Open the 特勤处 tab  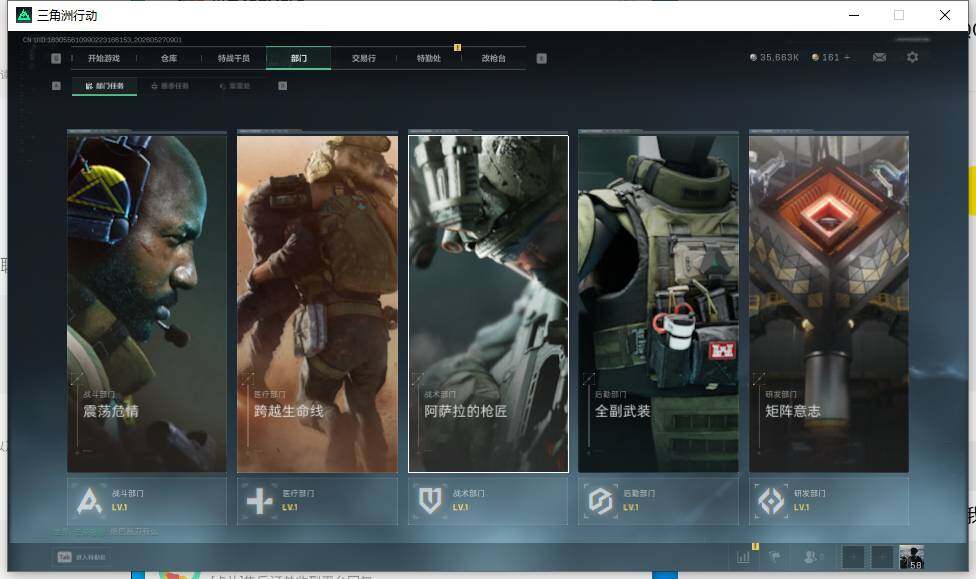pos(428,58)
